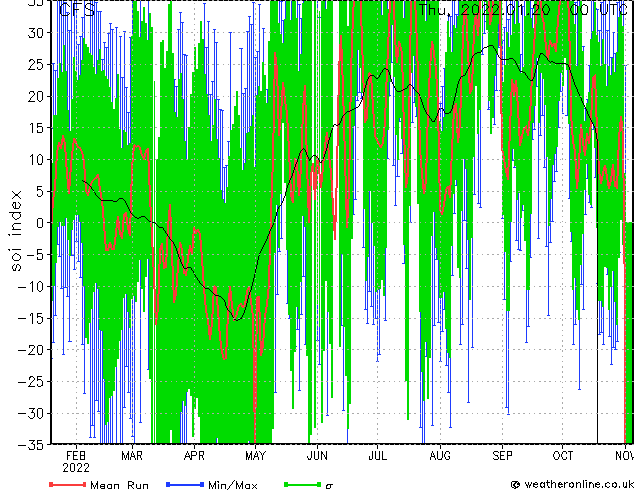
Task: Click the green sigma legend swatch
Action: (303, 484)
